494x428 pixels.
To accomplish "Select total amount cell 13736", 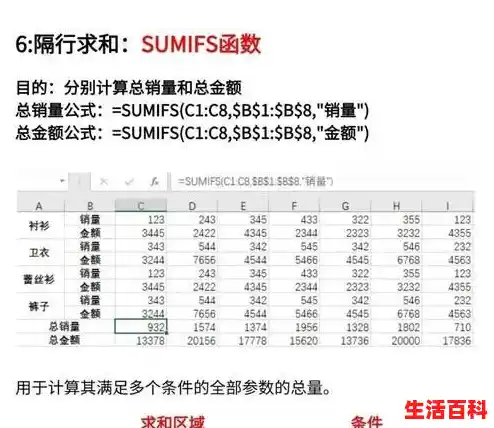I will coord(345,340).
